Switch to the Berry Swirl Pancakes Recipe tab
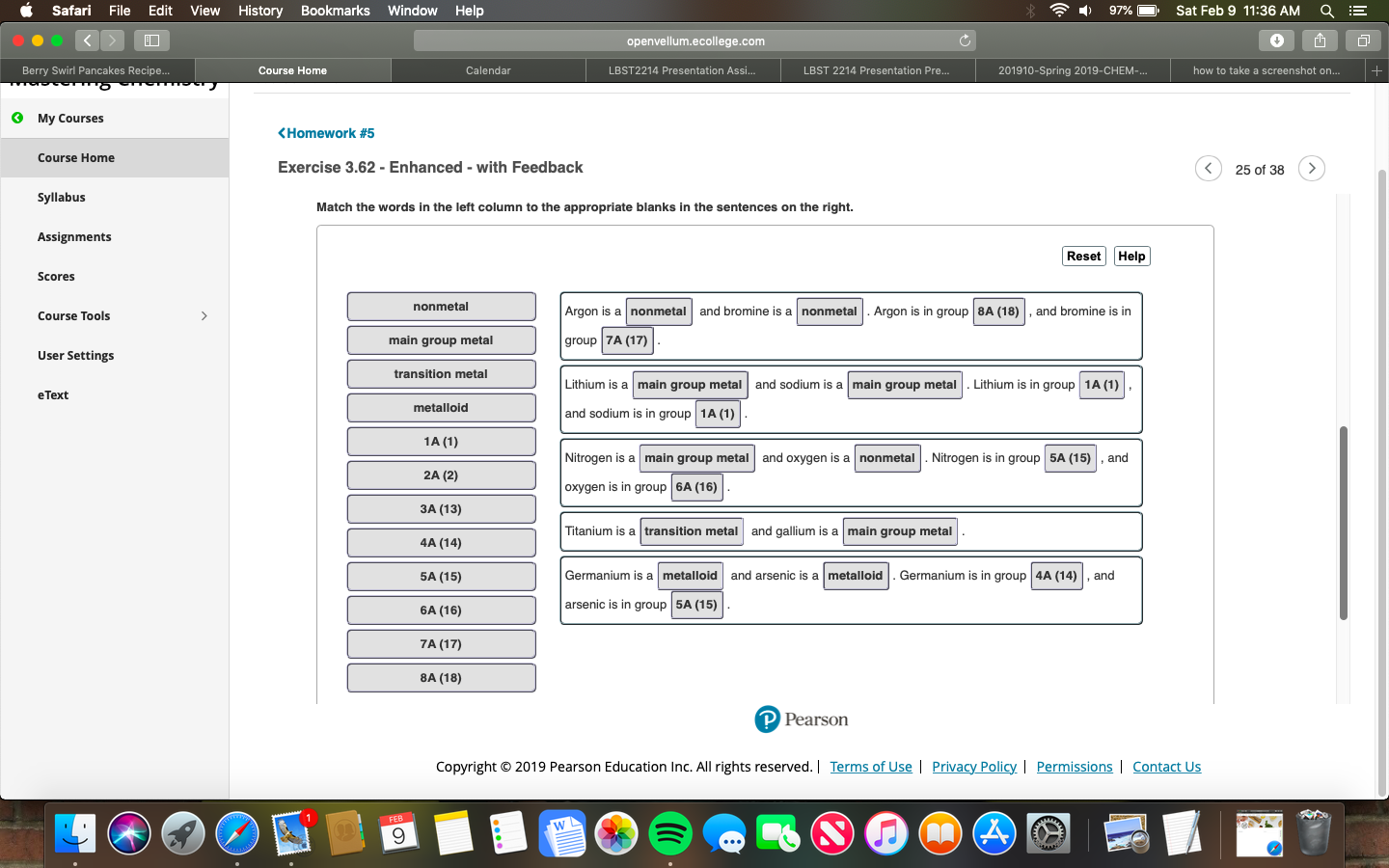 tap(96, 70)
